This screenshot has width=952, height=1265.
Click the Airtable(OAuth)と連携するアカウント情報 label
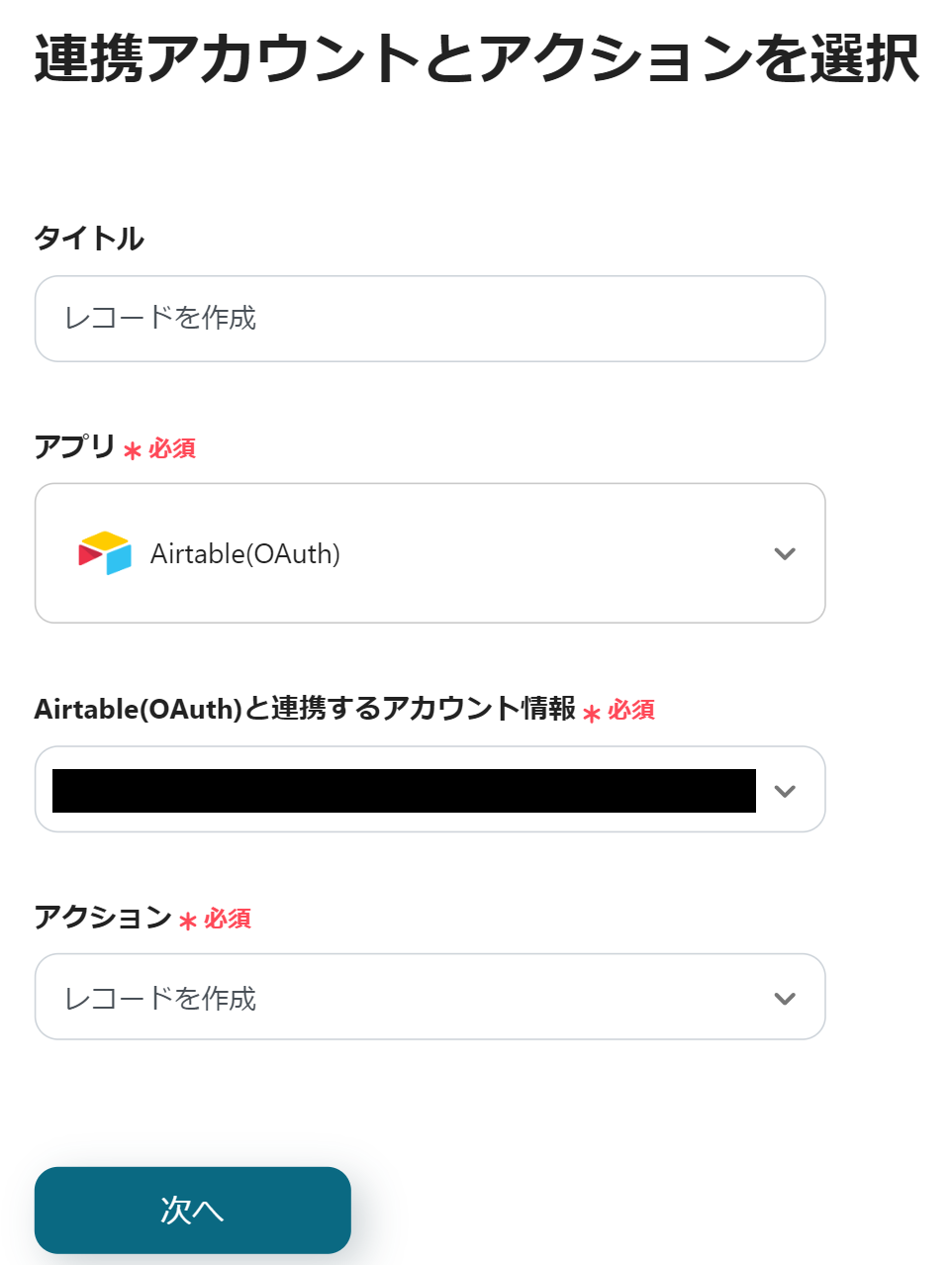(x=305, y=709)
